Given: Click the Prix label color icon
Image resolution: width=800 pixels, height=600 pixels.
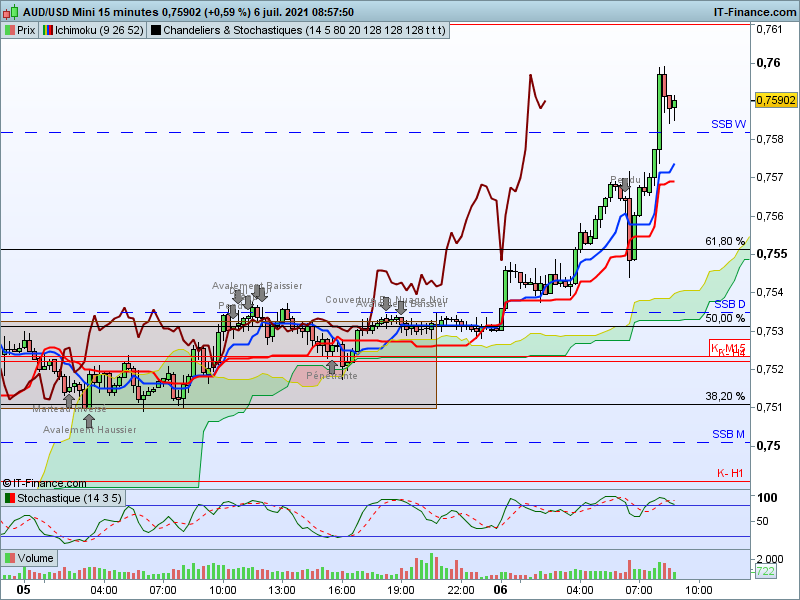Looking at the screenshot, I should [x=10, y=30].
